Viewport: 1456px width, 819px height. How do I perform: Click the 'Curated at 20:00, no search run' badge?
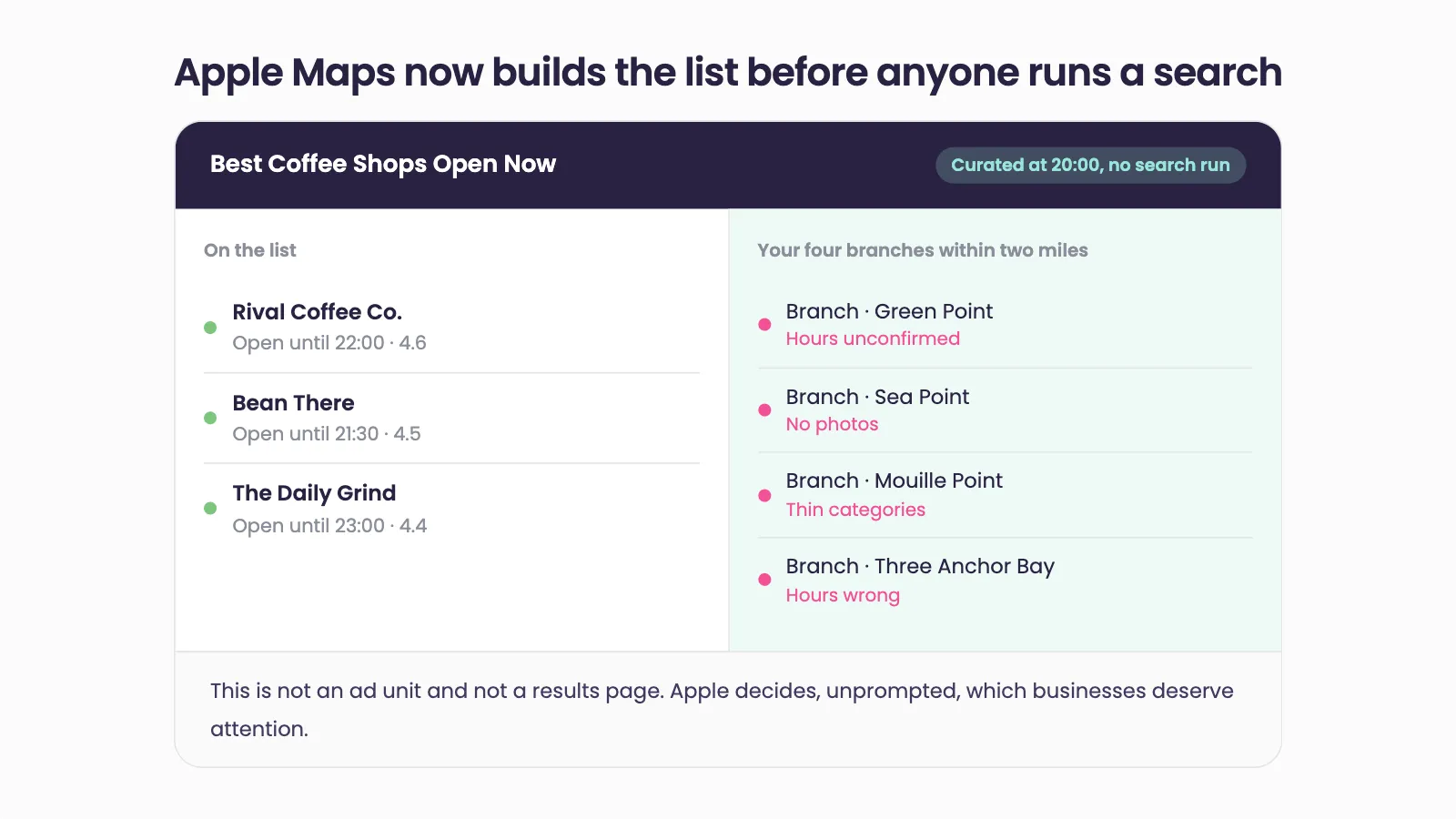click(x=1090, y=165)
